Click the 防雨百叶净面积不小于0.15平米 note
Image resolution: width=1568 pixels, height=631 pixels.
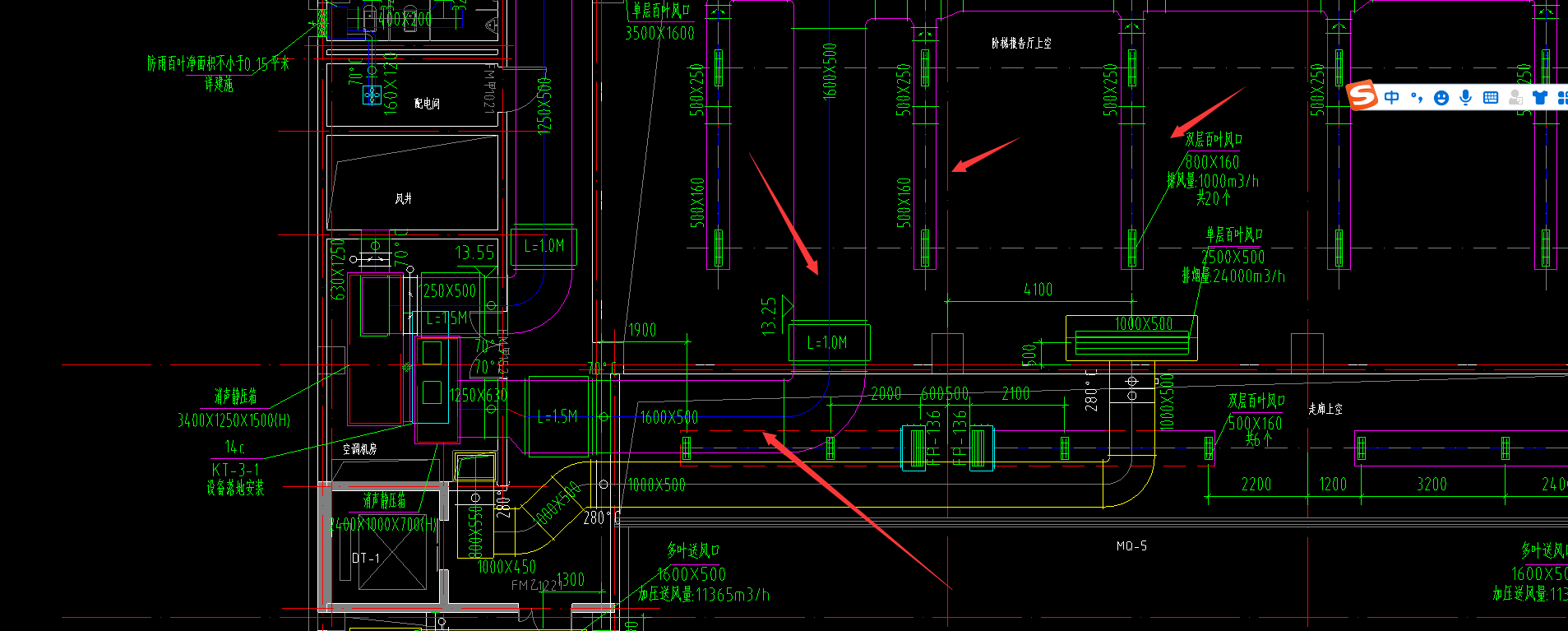(x=218, y=63)
